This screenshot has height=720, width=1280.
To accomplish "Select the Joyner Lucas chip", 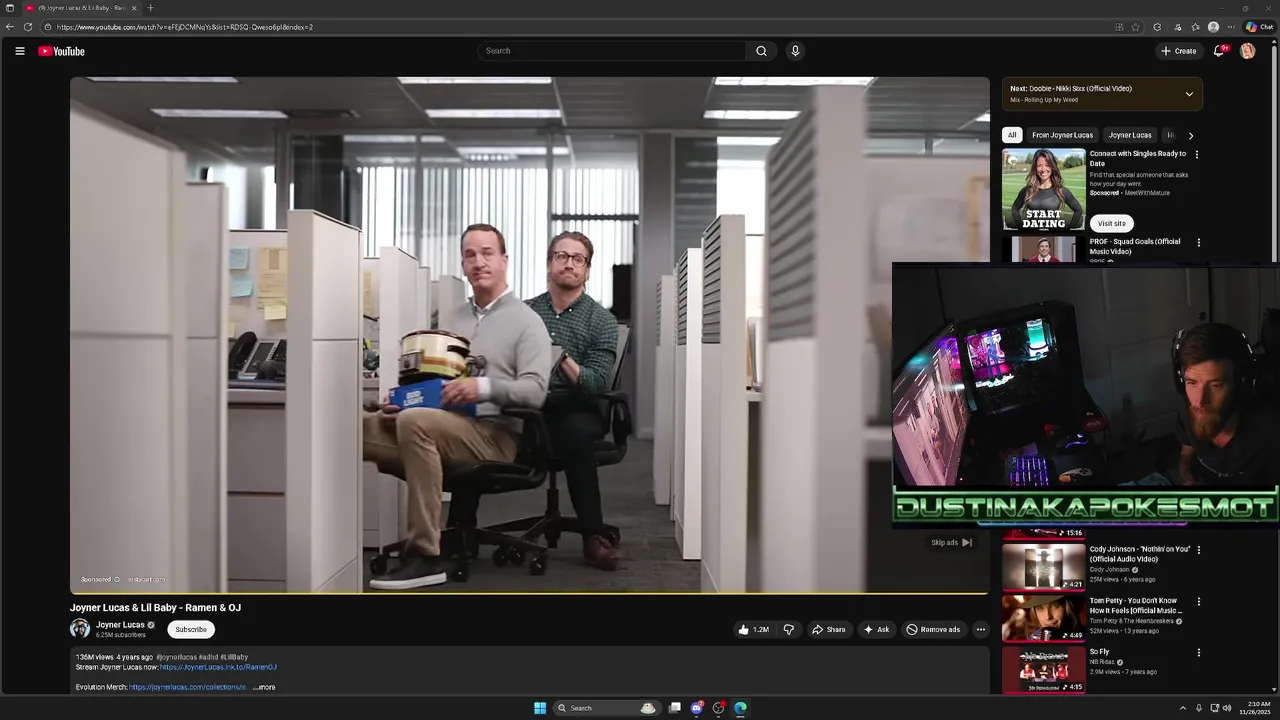I will (1130, 135).
